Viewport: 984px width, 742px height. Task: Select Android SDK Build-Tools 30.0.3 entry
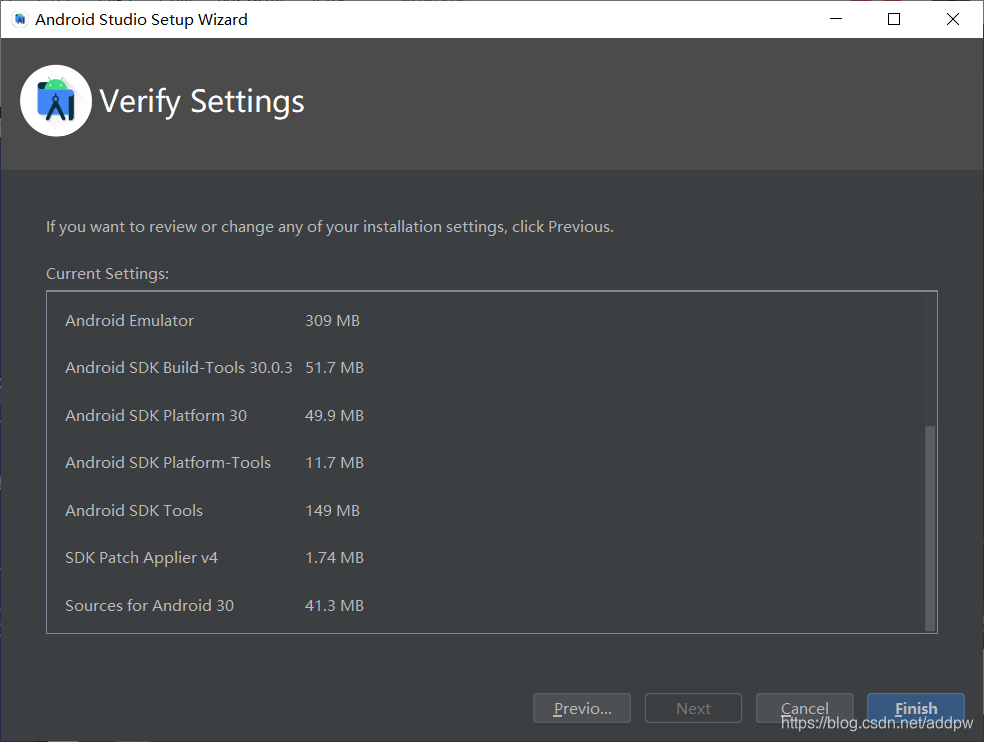click(x=179, y=367)
